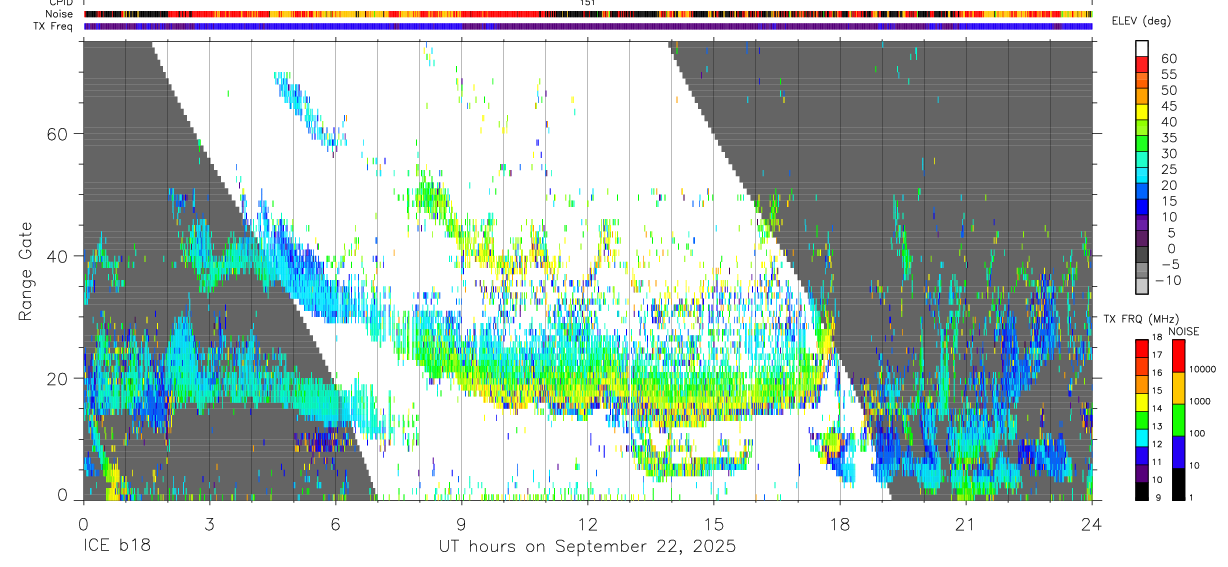Select the '17' label on TX frequency legend
The image size is (1228, 567).
[x=1156, y=355]
